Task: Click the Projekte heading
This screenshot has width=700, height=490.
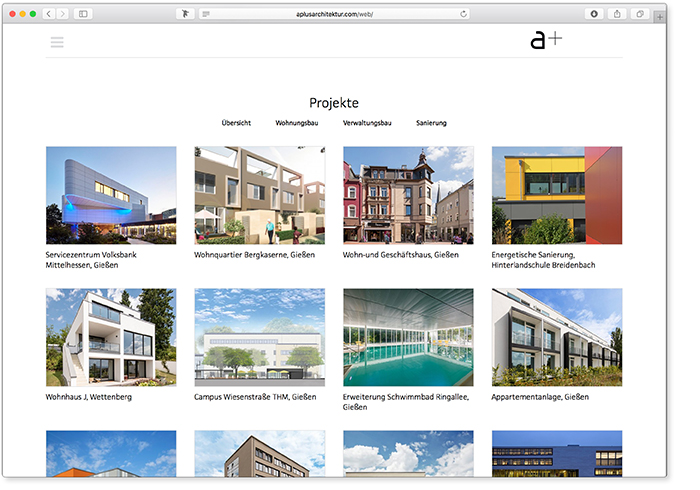Action: [x=334, y=103]
